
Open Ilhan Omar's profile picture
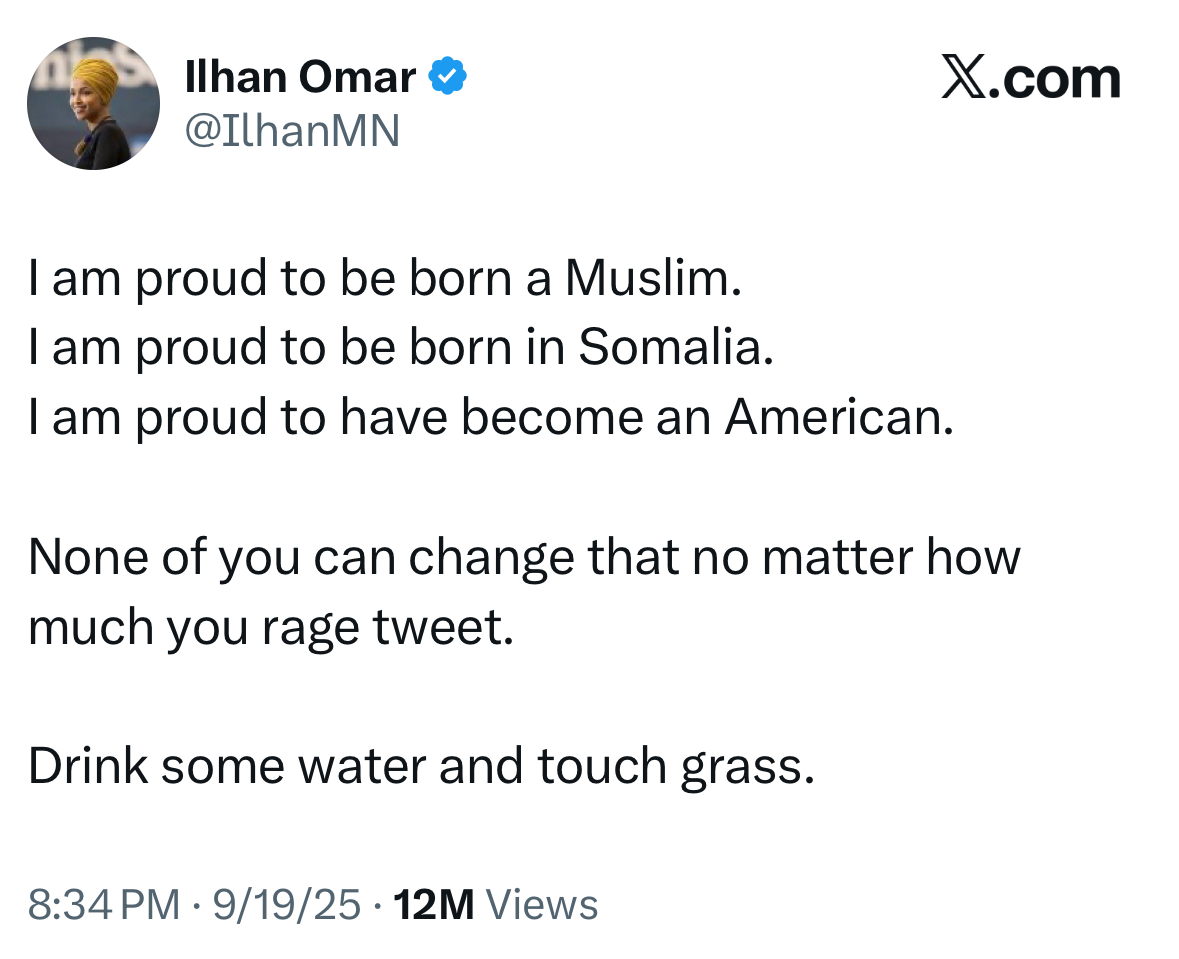pyautogui.click(x=93, y=103)
